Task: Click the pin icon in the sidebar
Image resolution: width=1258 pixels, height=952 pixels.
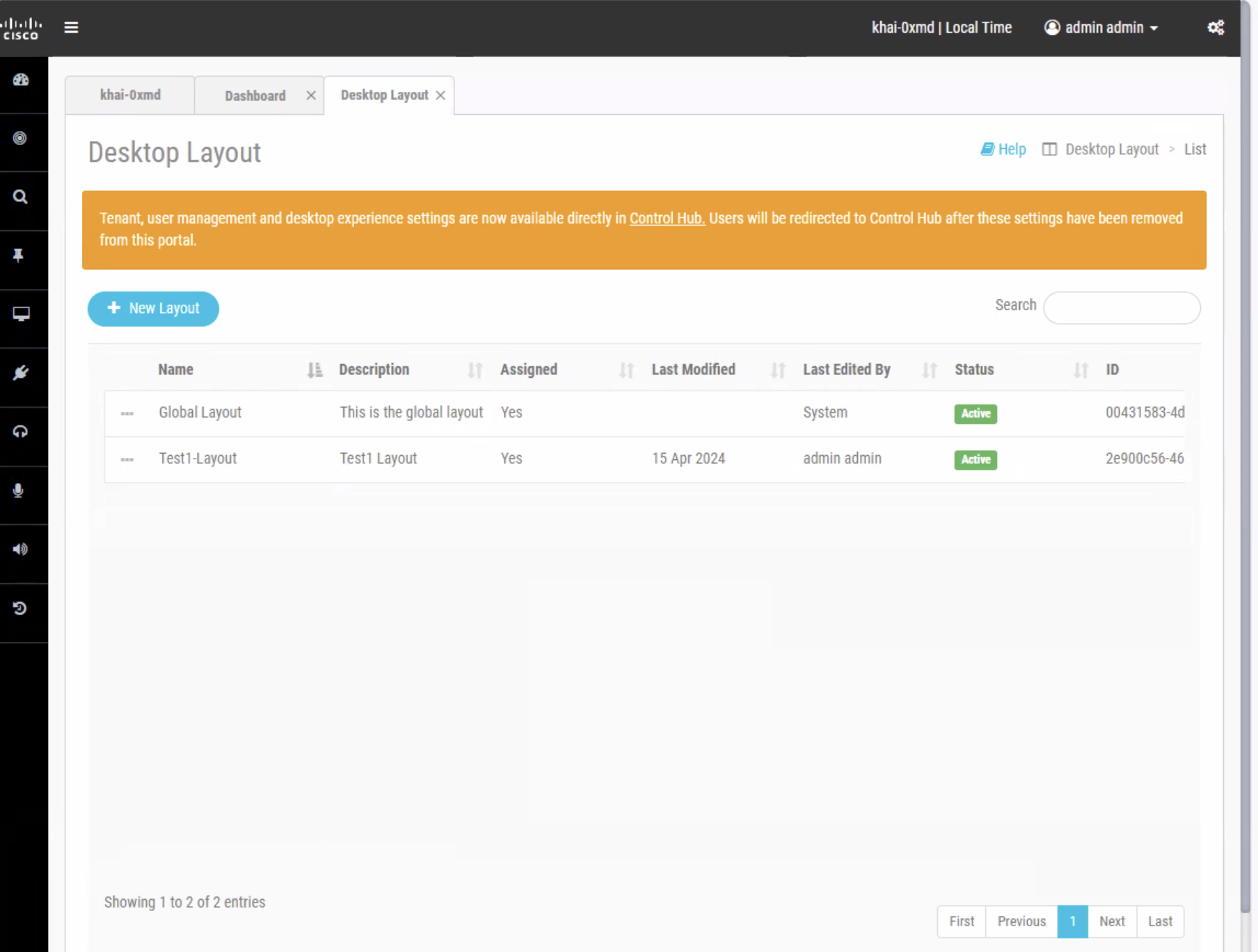Action: [x=19, y=255]
